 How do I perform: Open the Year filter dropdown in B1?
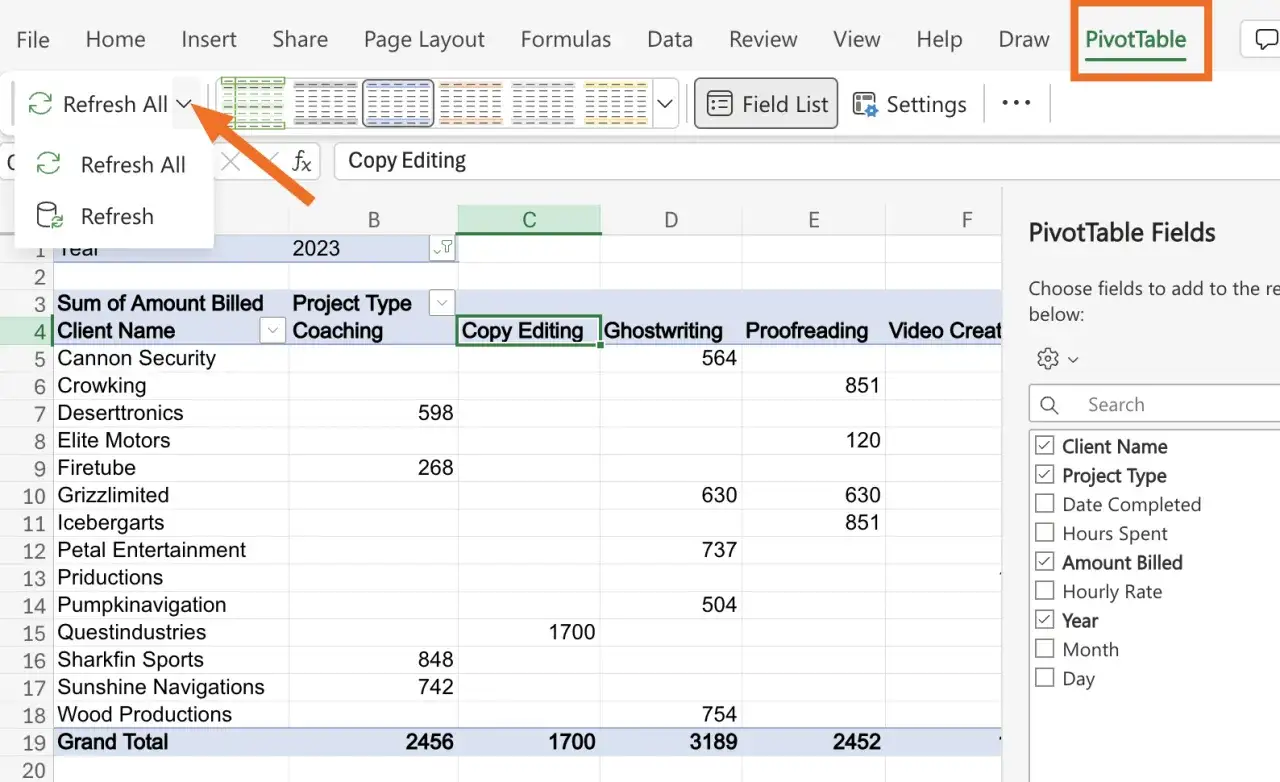click(x=443, y=249)
